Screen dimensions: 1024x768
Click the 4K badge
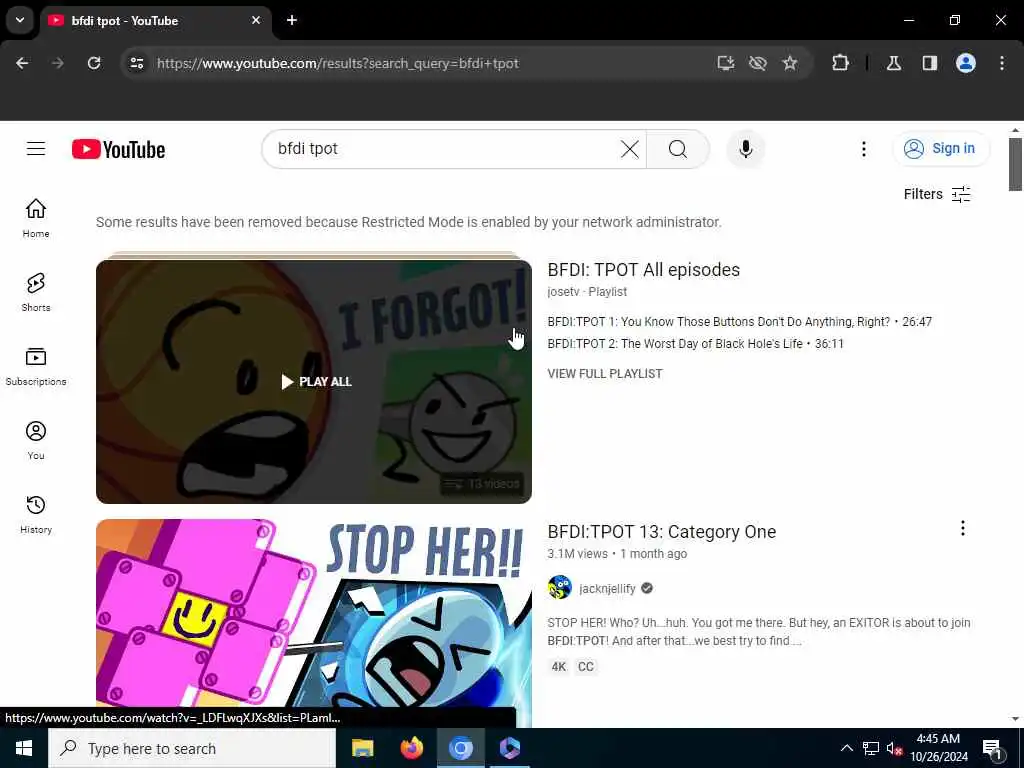pos(558,667)
